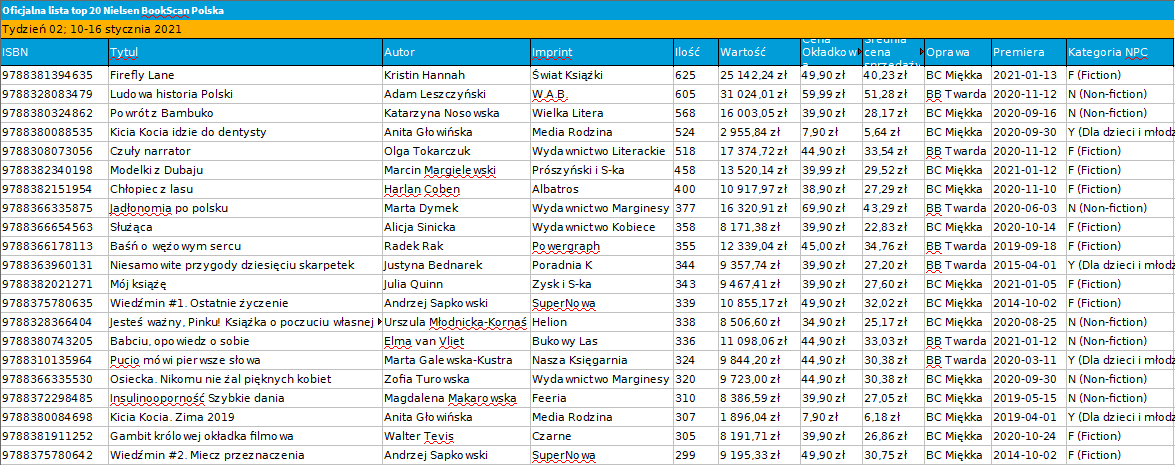The image size is (1175, 465).
Task: Select the Autor header cell
Action: pyautogui.click(x=456, y=52)
